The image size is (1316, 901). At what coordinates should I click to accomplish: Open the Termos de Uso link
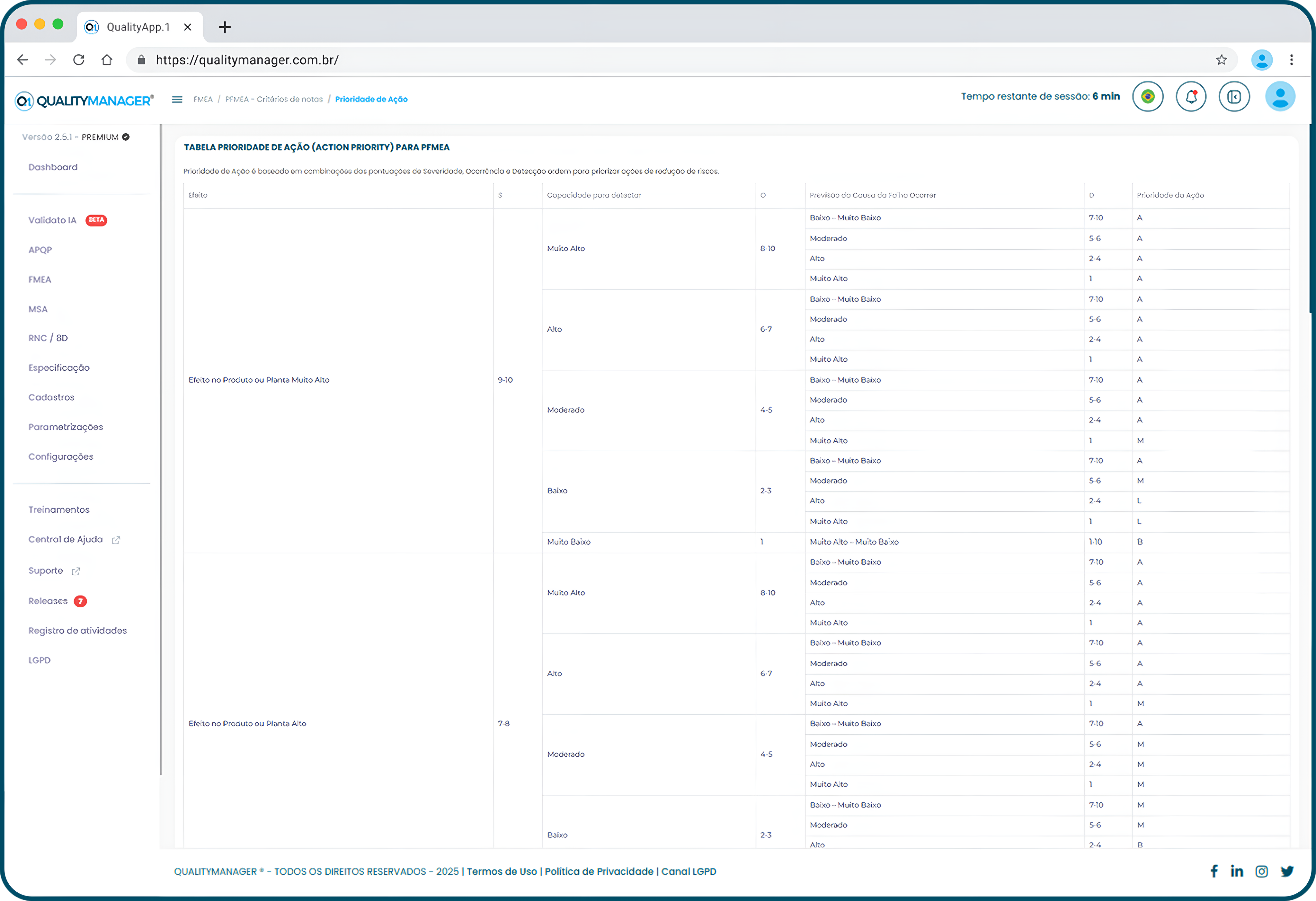click(502, 871)
